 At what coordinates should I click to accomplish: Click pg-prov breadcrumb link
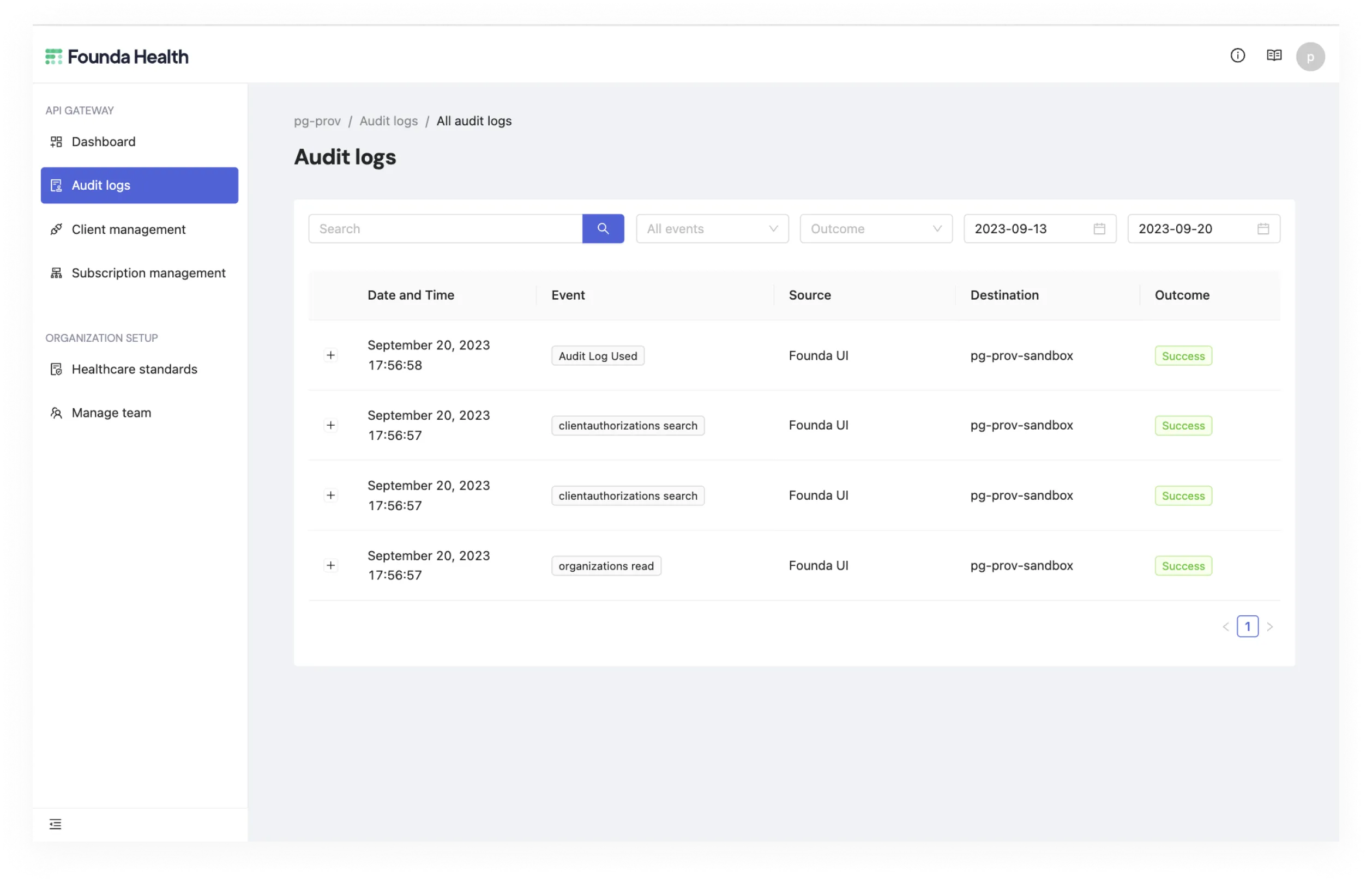[x=317, y=121]
